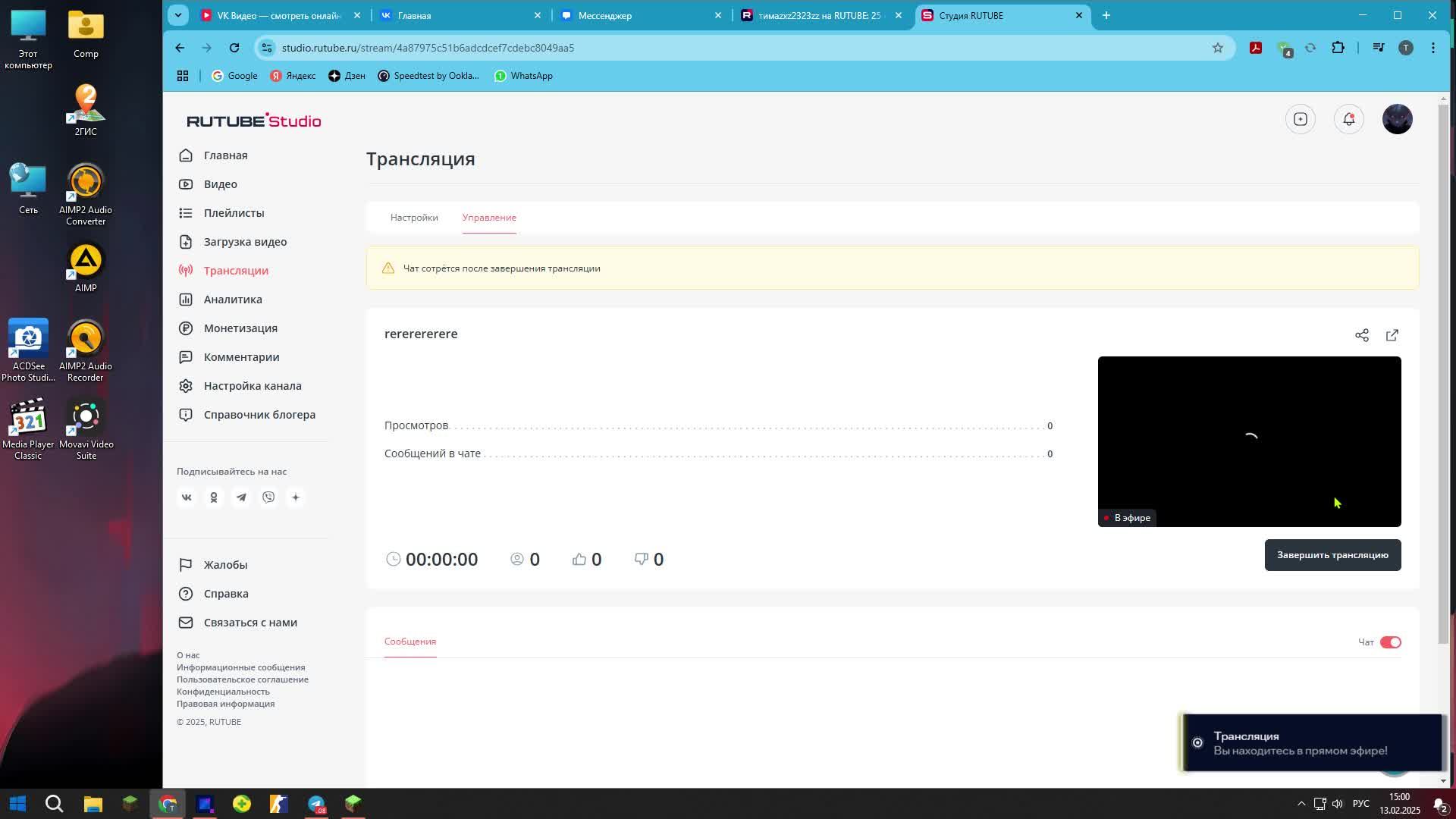
Task: Open Viber social icon
Action: coord(268,497)
